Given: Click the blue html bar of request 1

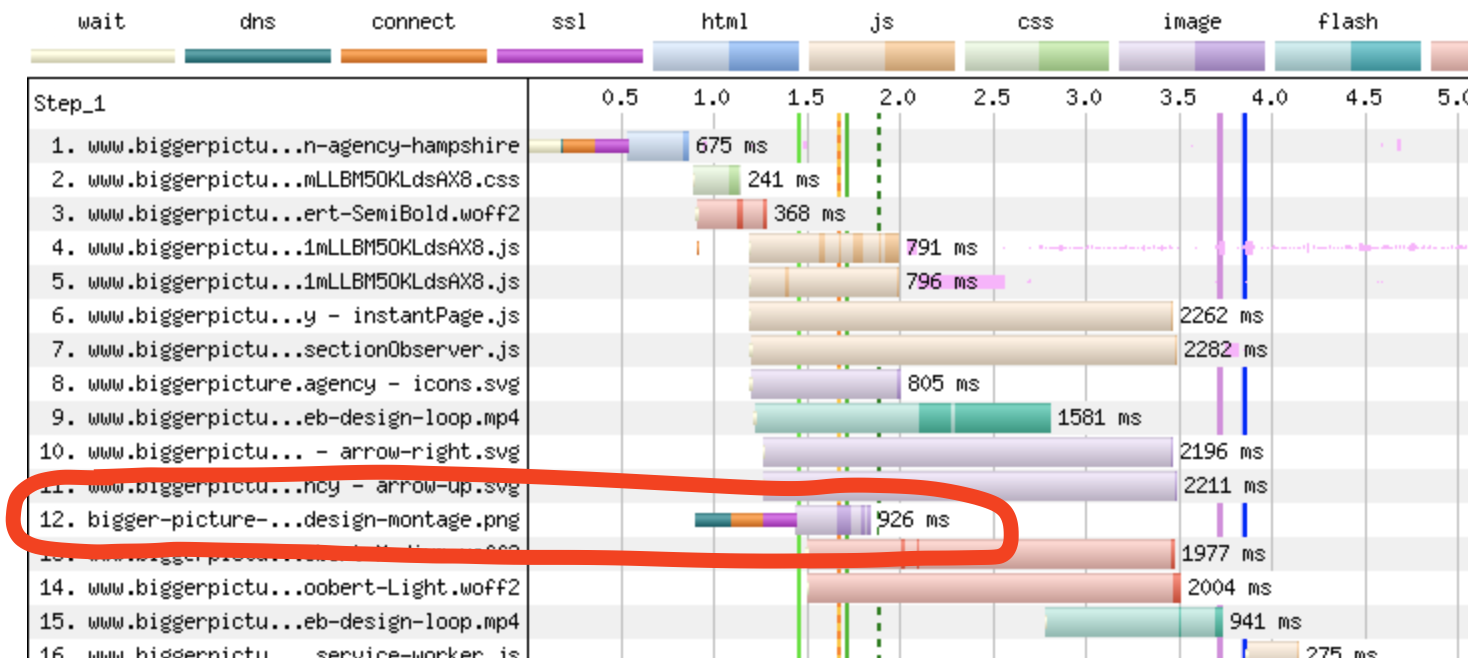Looking at the screenshot, I should click(x=659, y=146).
